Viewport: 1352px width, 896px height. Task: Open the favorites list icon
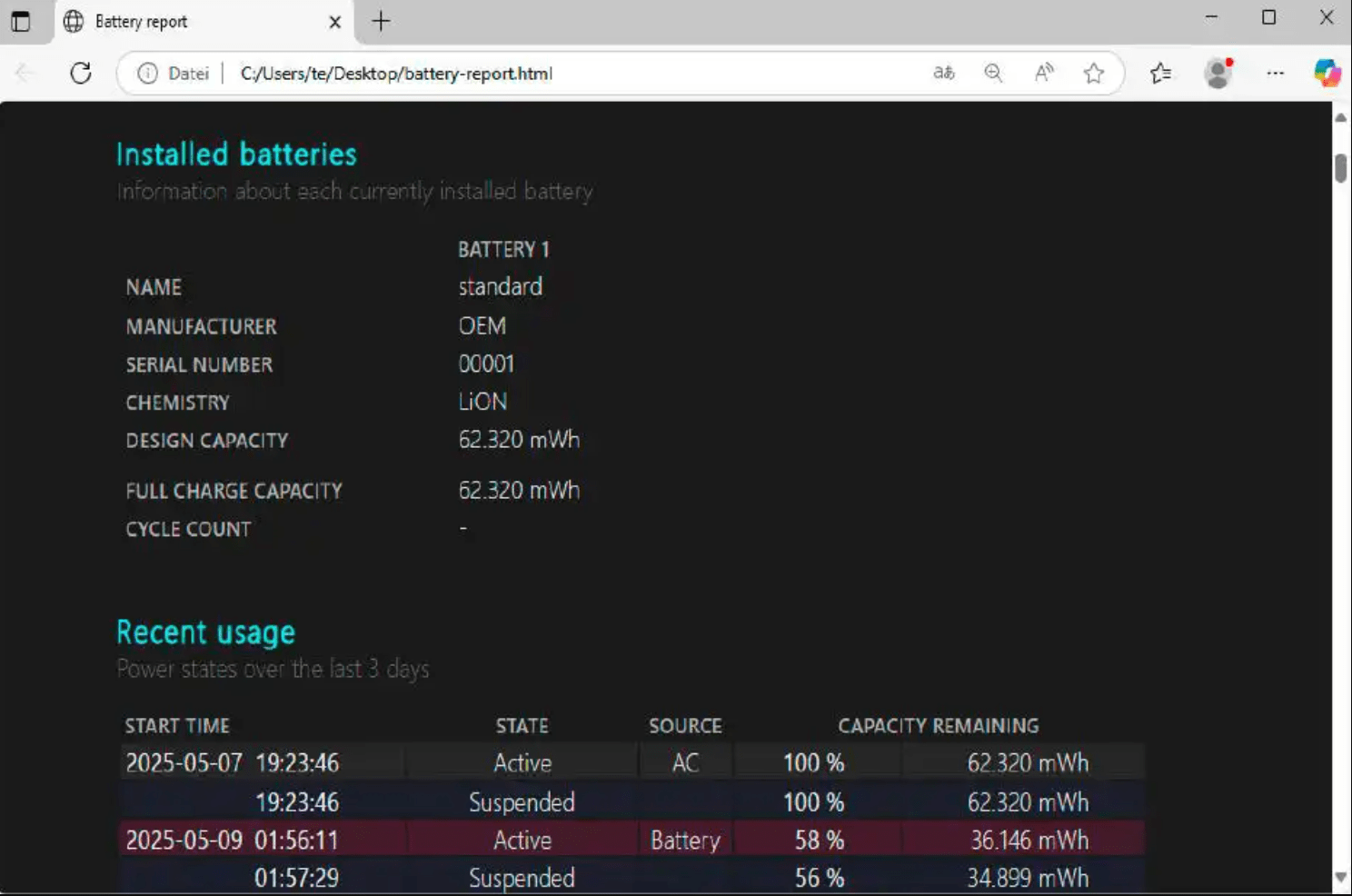tap(1160, 73)
